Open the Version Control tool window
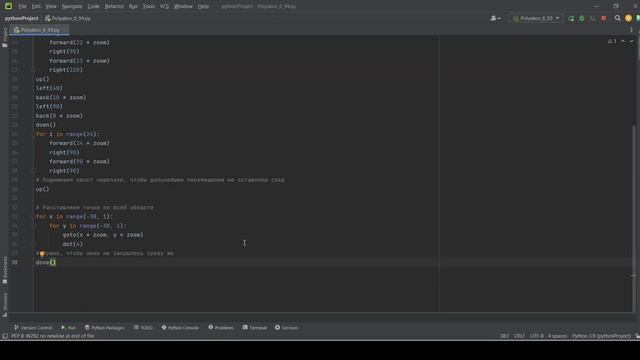 [x=33, y=328]
